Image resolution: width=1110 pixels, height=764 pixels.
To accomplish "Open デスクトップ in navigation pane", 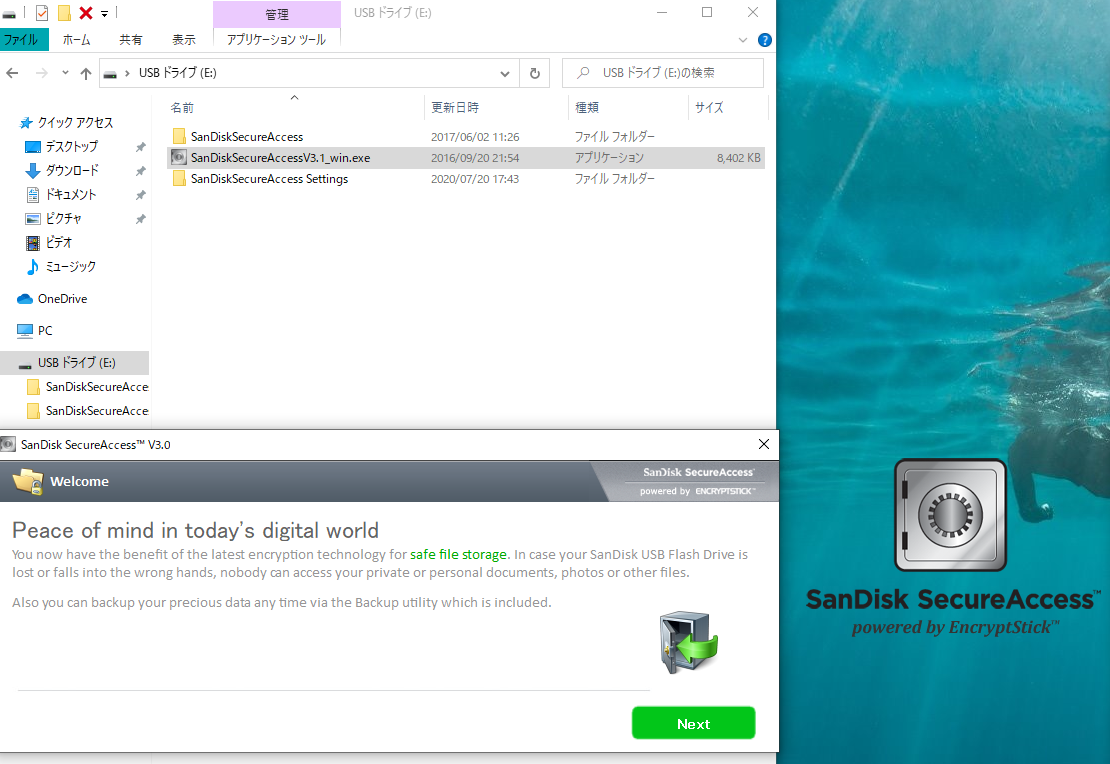I will (71, 147).
